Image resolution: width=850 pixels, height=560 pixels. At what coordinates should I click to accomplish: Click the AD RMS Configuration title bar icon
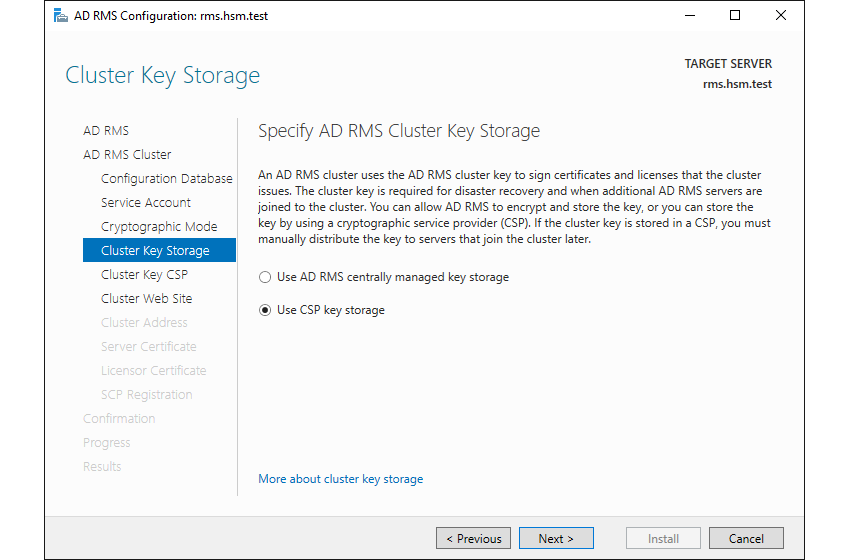61,16
